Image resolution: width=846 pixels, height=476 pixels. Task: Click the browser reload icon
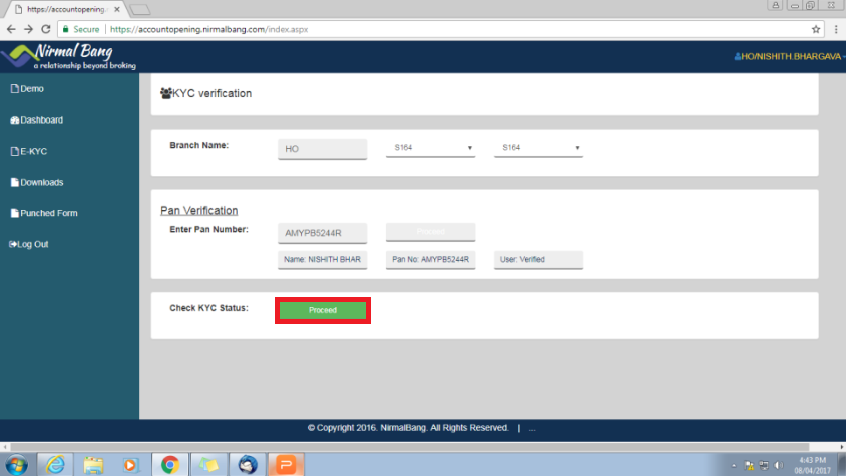pyautogui.click(x=45, y=29)
